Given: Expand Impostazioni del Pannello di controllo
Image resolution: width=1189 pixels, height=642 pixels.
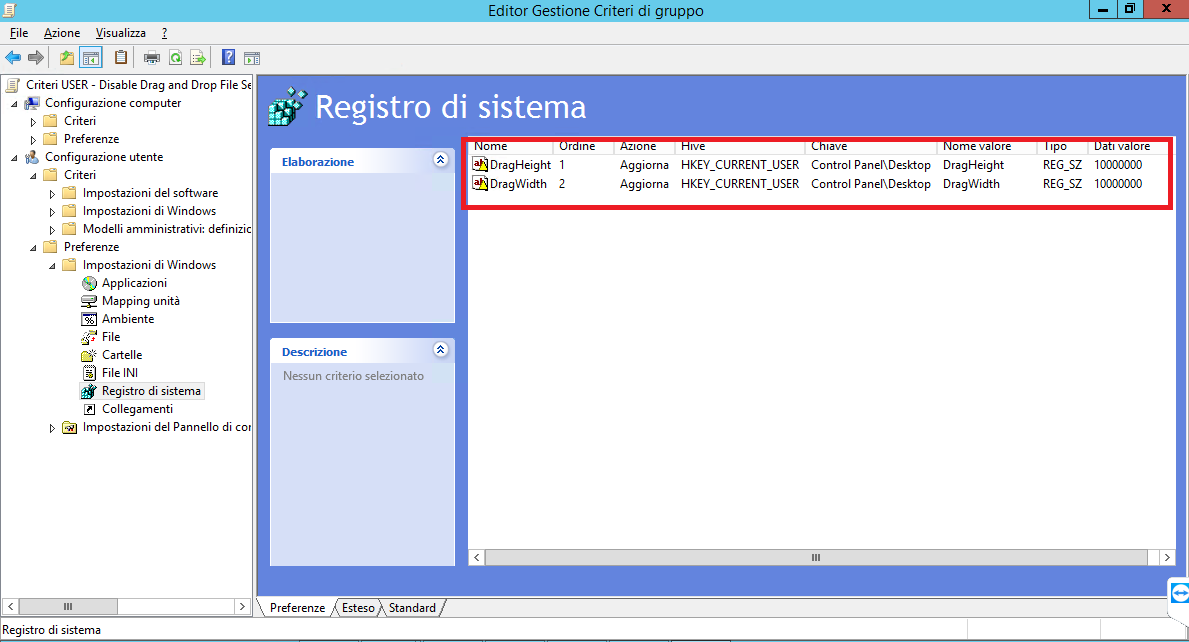Looking at the screenshot, I should [52, 428].
